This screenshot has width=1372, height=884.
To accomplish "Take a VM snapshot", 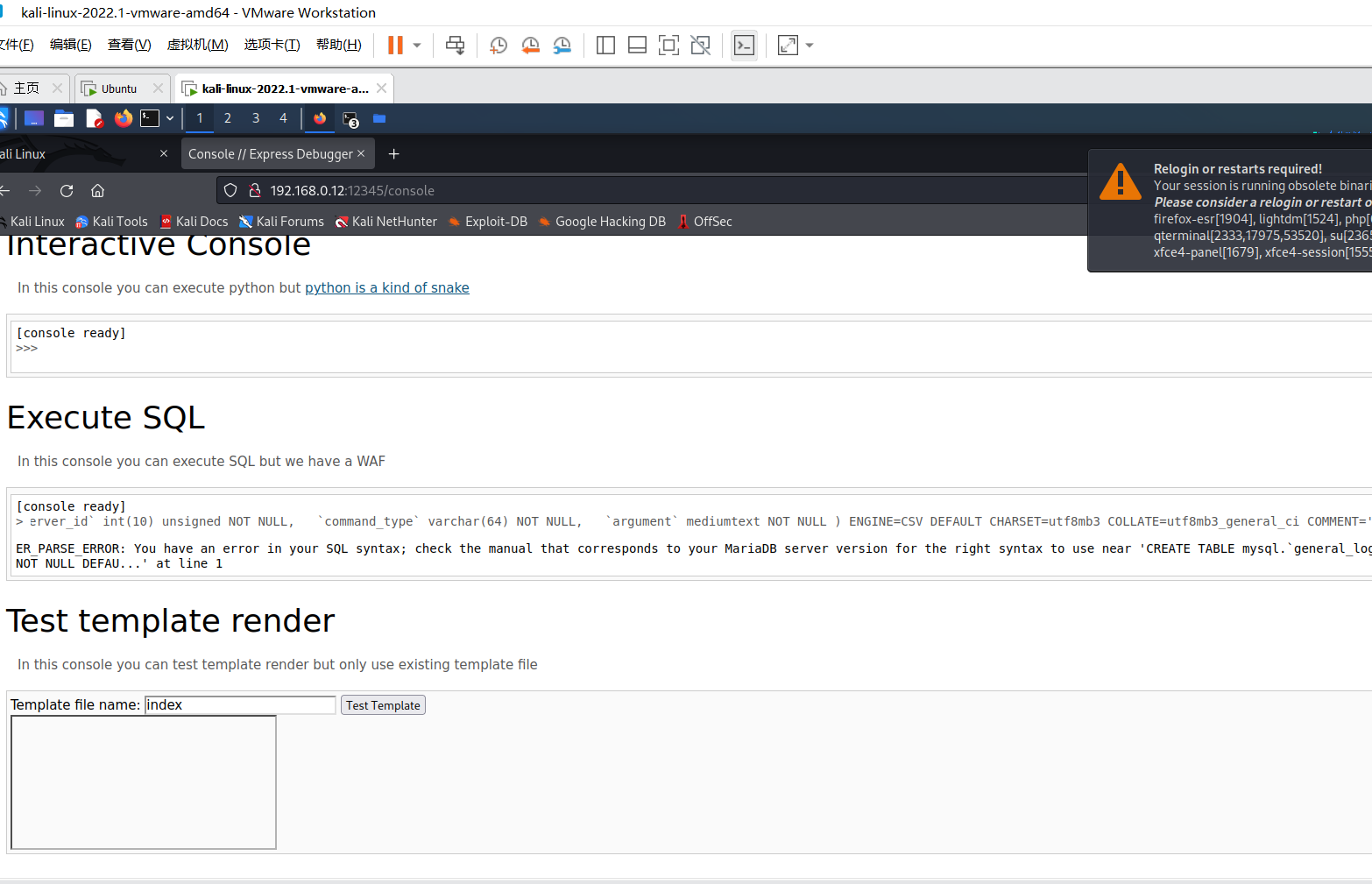I will (498, 46).
